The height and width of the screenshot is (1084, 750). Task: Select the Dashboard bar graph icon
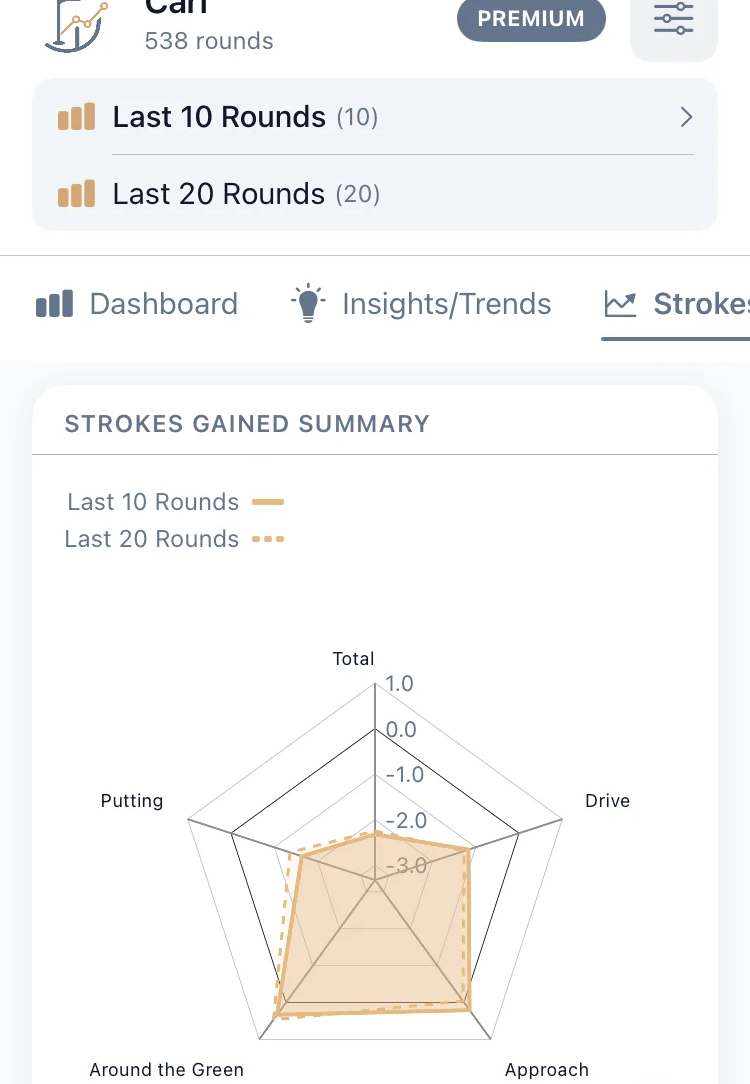pyautogui.click(x=54, y=303)
